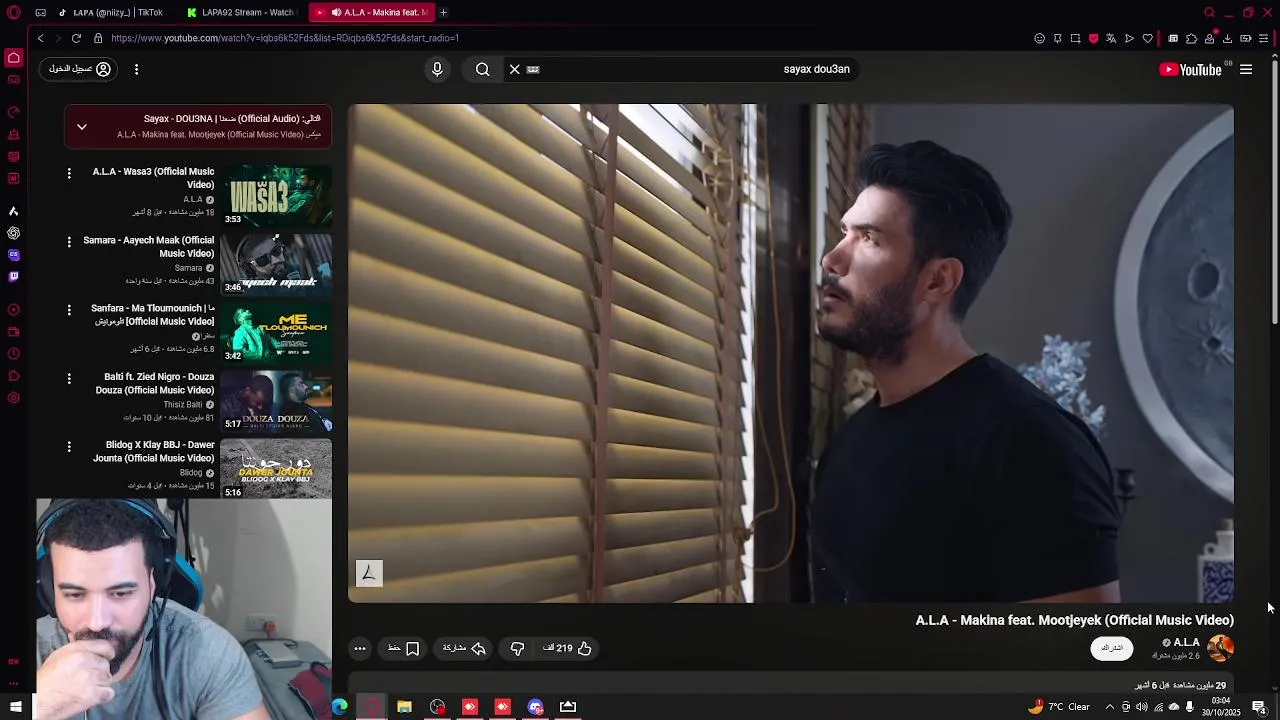Open options for Samara - Aayech Maak item
1280x720 pixels.
tap(69, 242)
